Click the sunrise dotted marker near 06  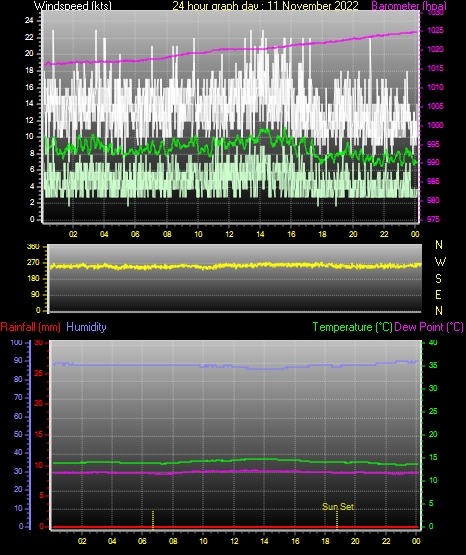click(x=153, y=520)
